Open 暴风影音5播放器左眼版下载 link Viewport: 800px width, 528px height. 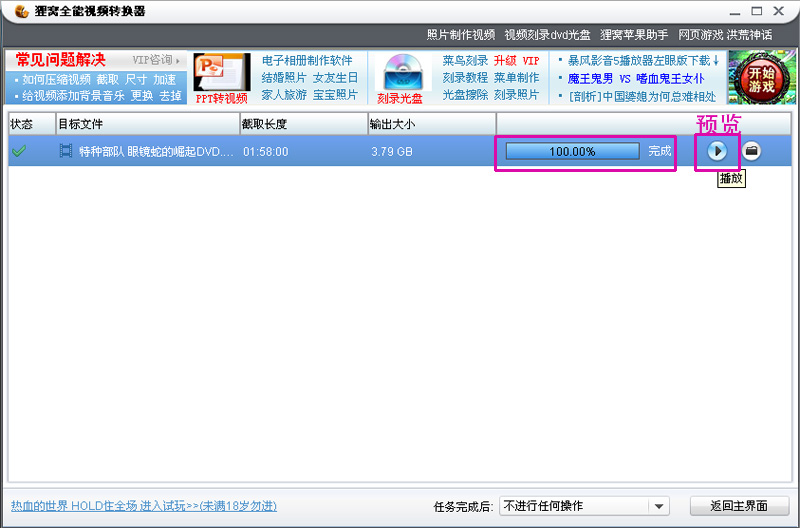click(644, 61)
